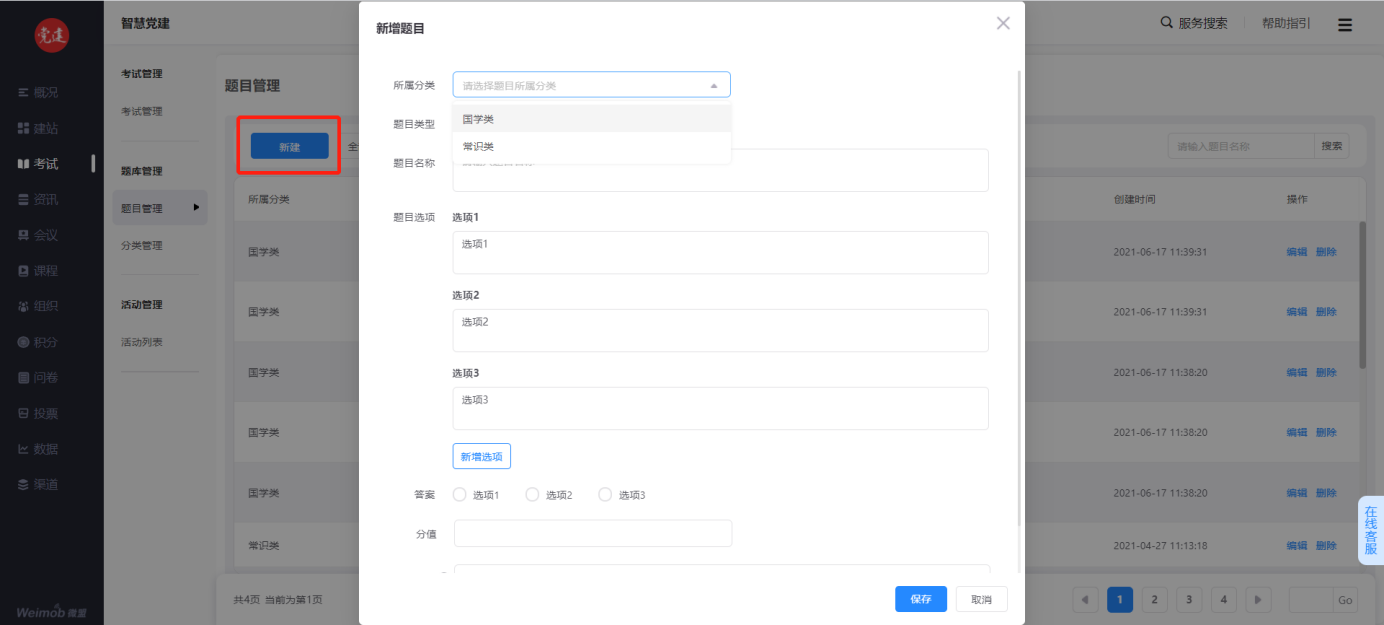Click the 考试 book icon in the sidebar

[24, 164]
